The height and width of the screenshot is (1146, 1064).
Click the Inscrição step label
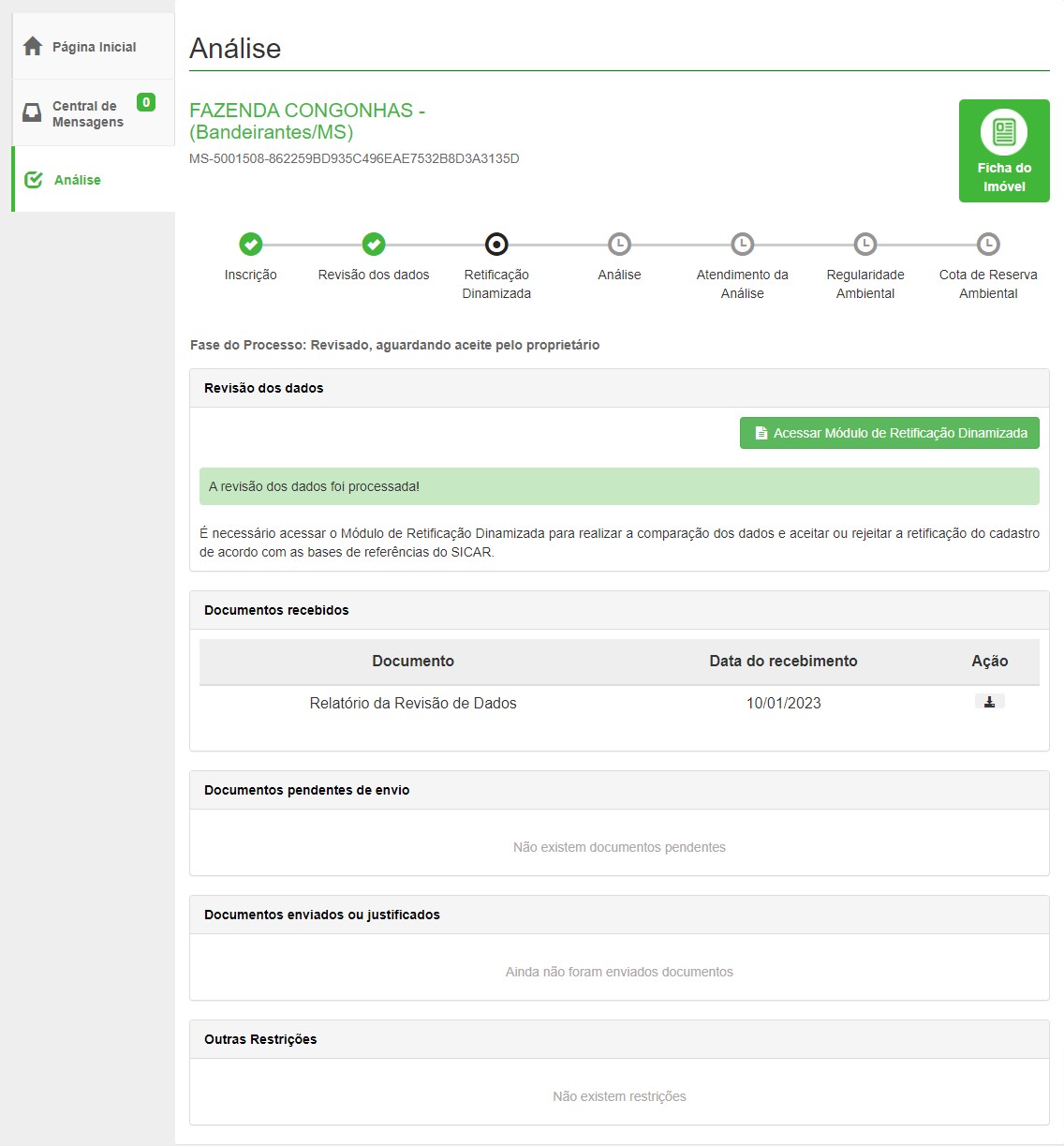(x=251, y=275)
